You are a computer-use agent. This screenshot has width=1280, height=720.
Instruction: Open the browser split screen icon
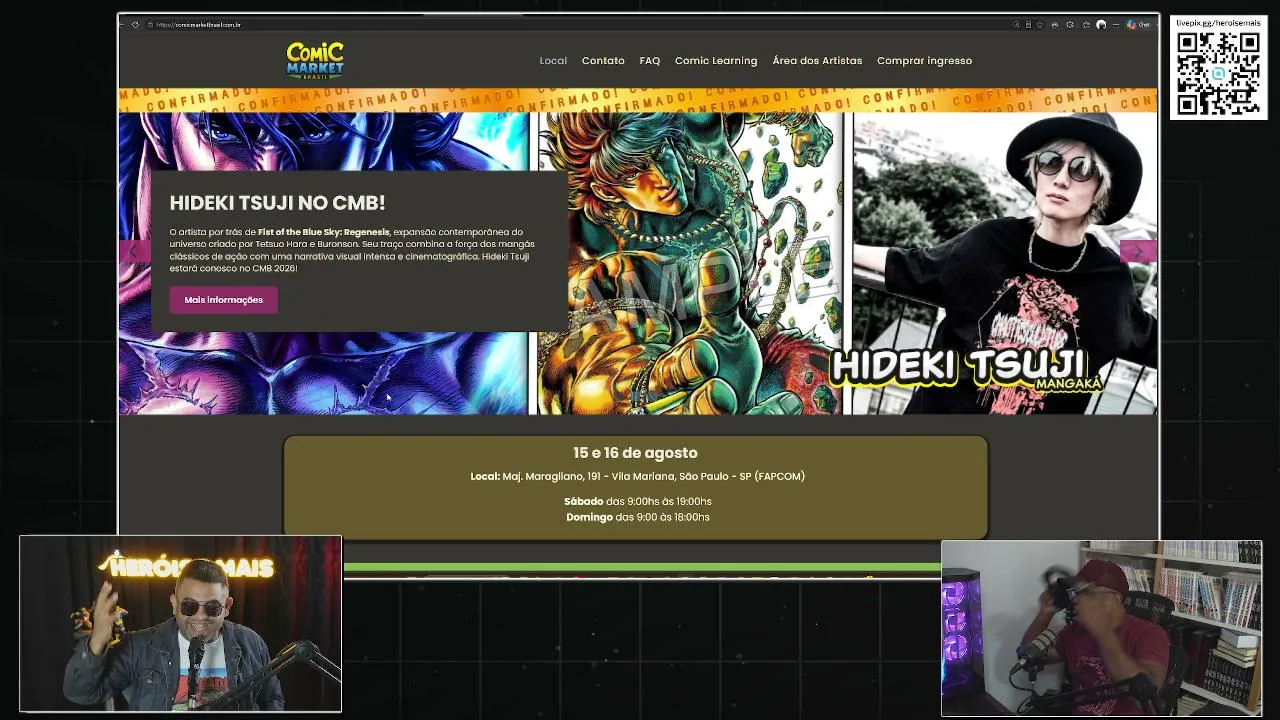click(x=1028, y=24)
